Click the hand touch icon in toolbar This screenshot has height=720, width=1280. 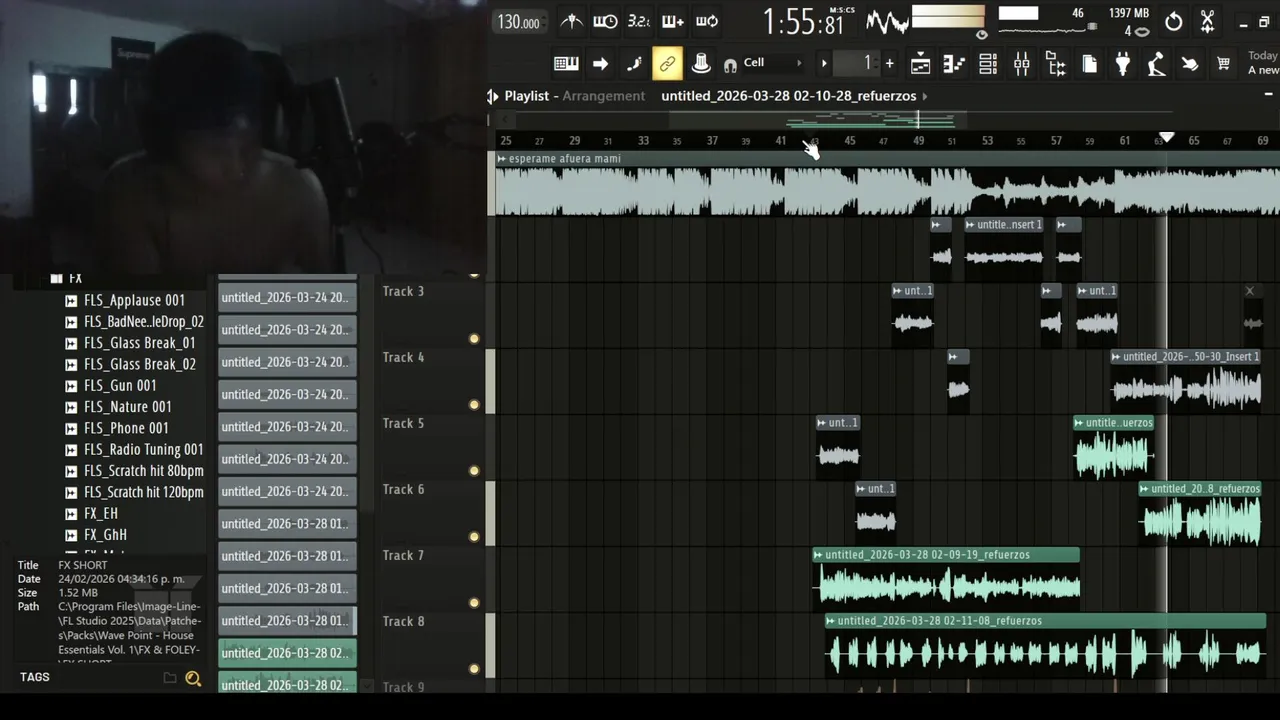coord(1189,63)
